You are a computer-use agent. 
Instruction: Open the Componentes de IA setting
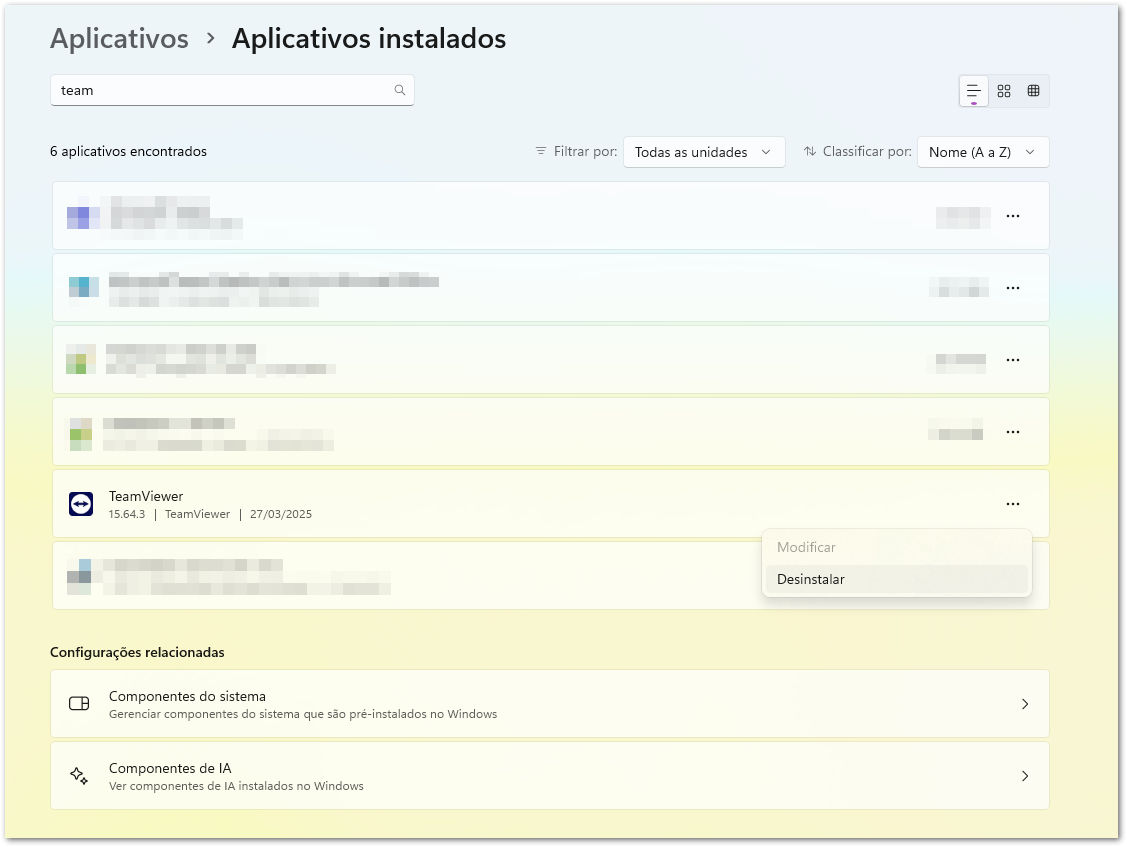[550, 776]
